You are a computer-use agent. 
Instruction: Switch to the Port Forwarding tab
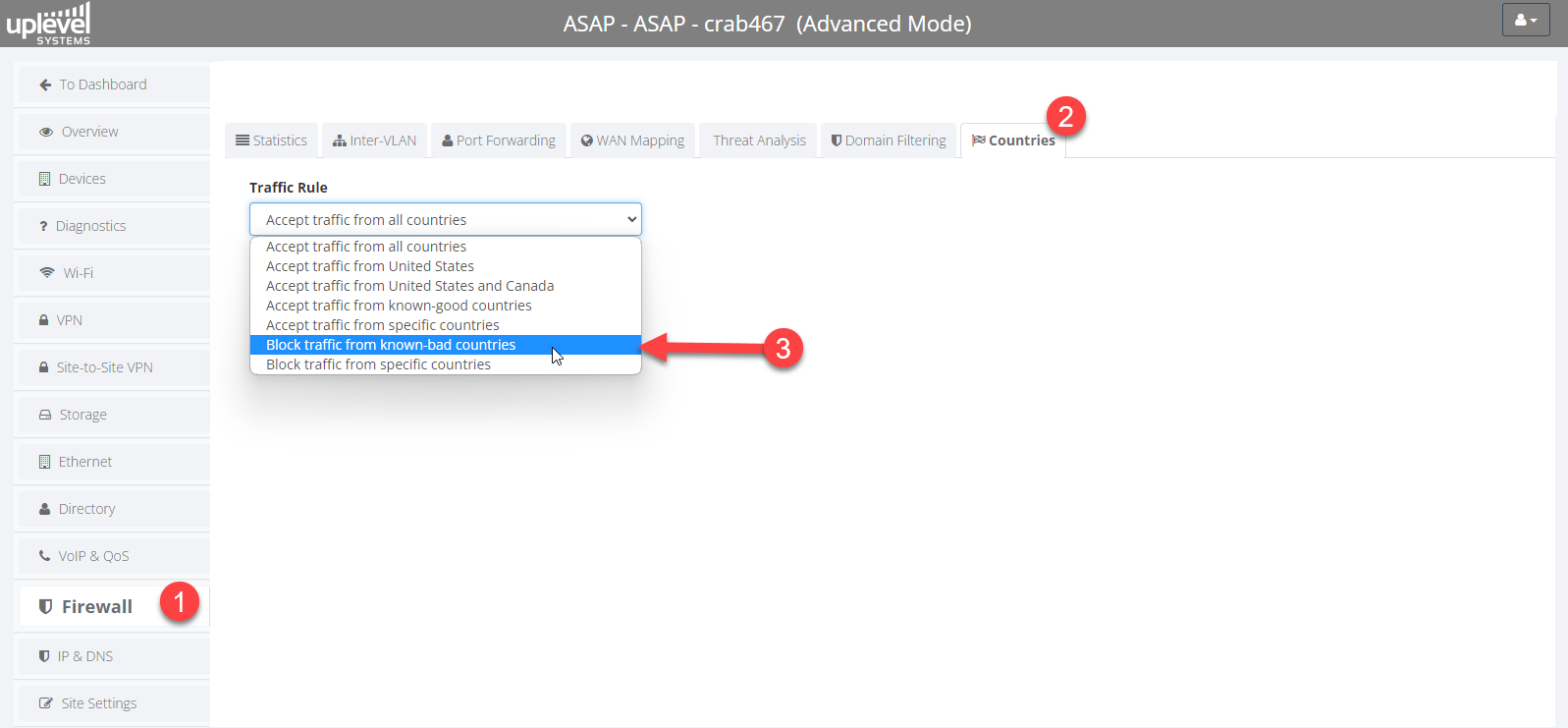coord(499,140)
